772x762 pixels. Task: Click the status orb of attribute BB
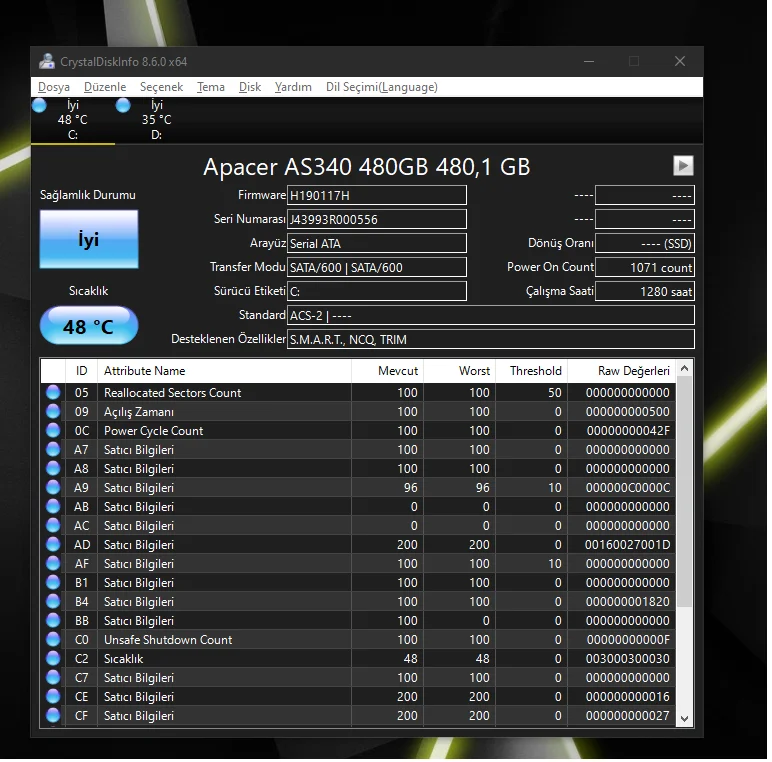point(53,620)
